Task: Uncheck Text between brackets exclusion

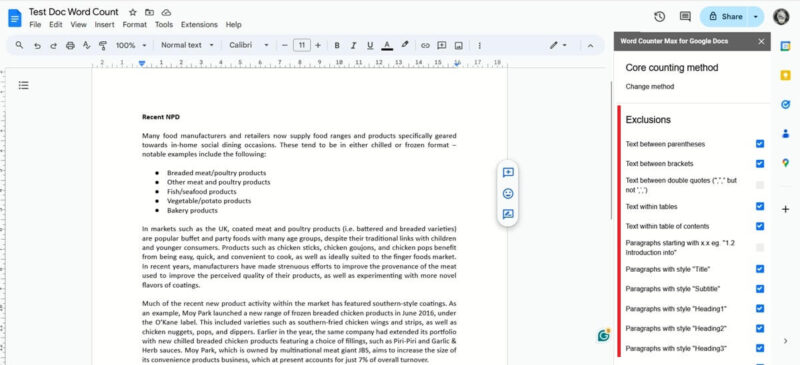Action: tap(760, 164)
